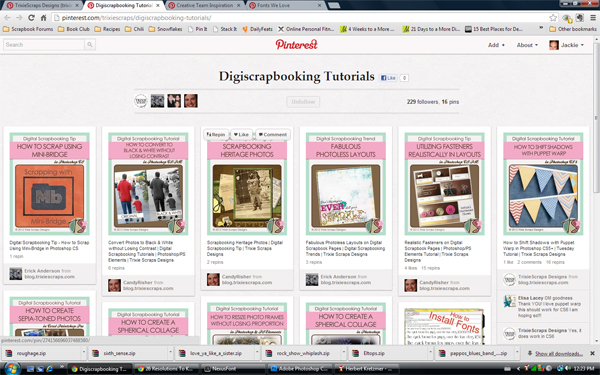Screen dimensions: 600x375
Task: Click Erick Anderson avatar under Photoless Layouts pin
Action: pyautogui.click(x=312, y=279)
